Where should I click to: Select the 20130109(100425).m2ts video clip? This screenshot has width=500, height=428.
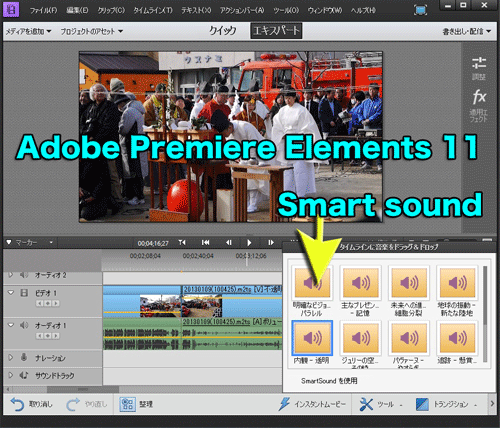pos(232,302)
